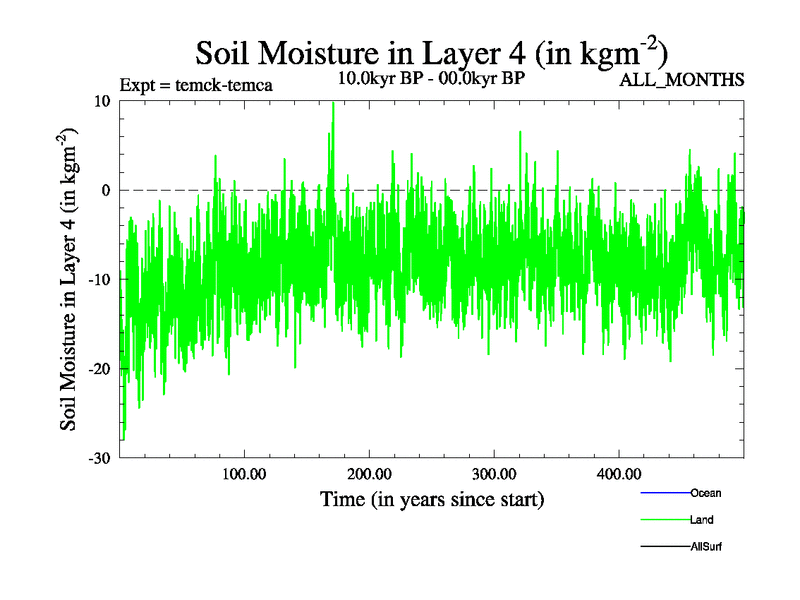800x600 pixels.
Task: Click the 10 y-axis tick label
Action: [x=101, y=101]
